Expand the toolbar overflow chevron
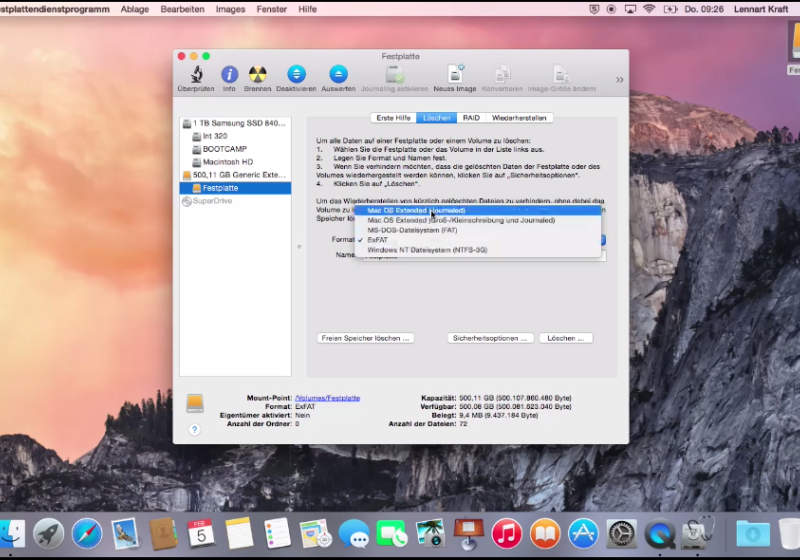800x560 pixels. 619,79
